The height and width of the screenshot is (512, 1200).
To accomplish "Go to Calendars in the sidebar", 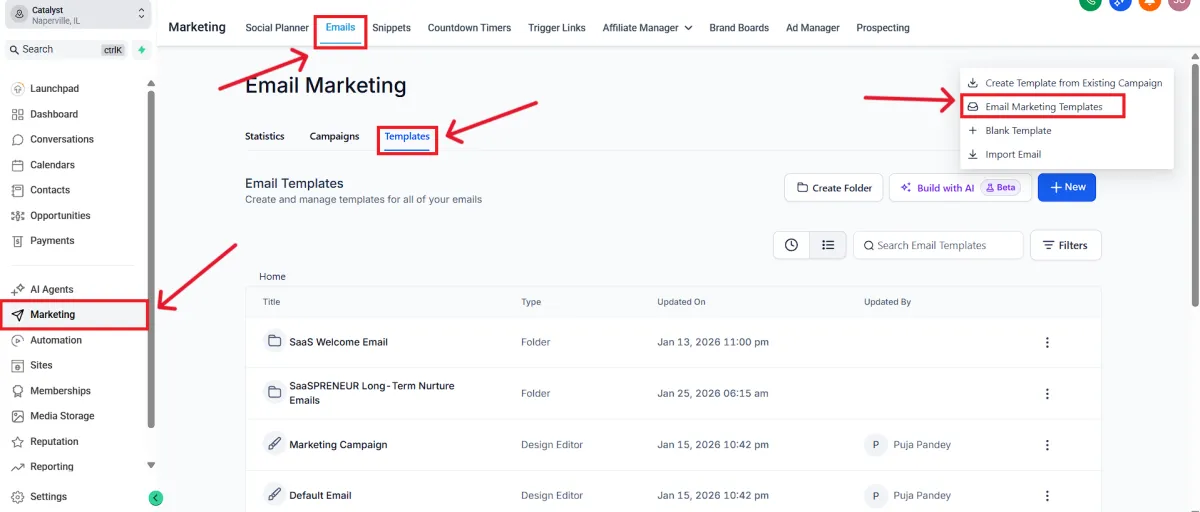I will click(52, 165).
